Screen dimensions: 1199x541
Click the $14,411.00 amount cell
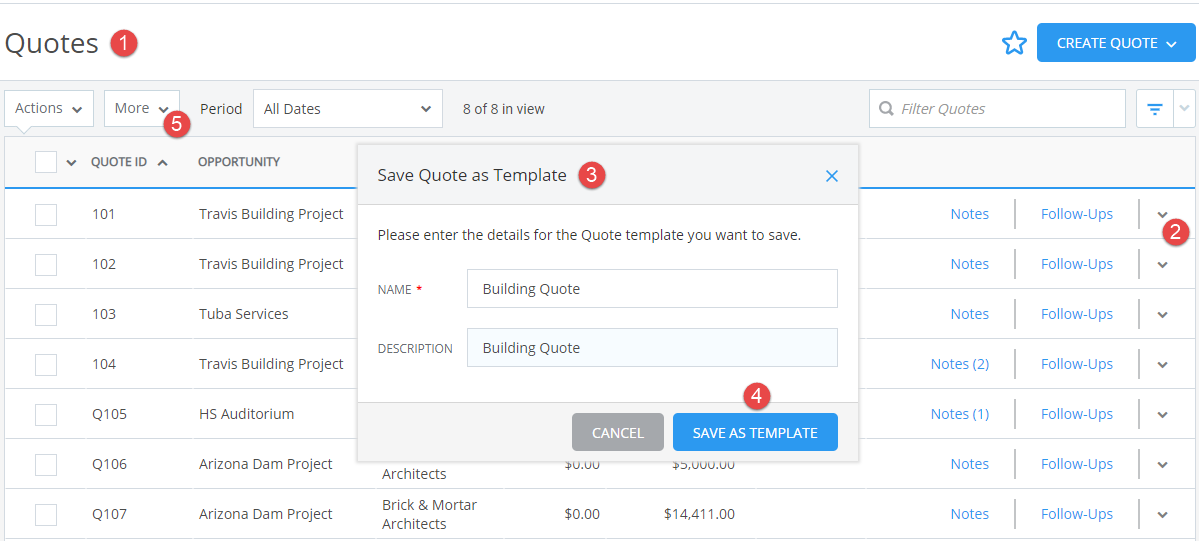pyautogui.click(x=700, y=514)
